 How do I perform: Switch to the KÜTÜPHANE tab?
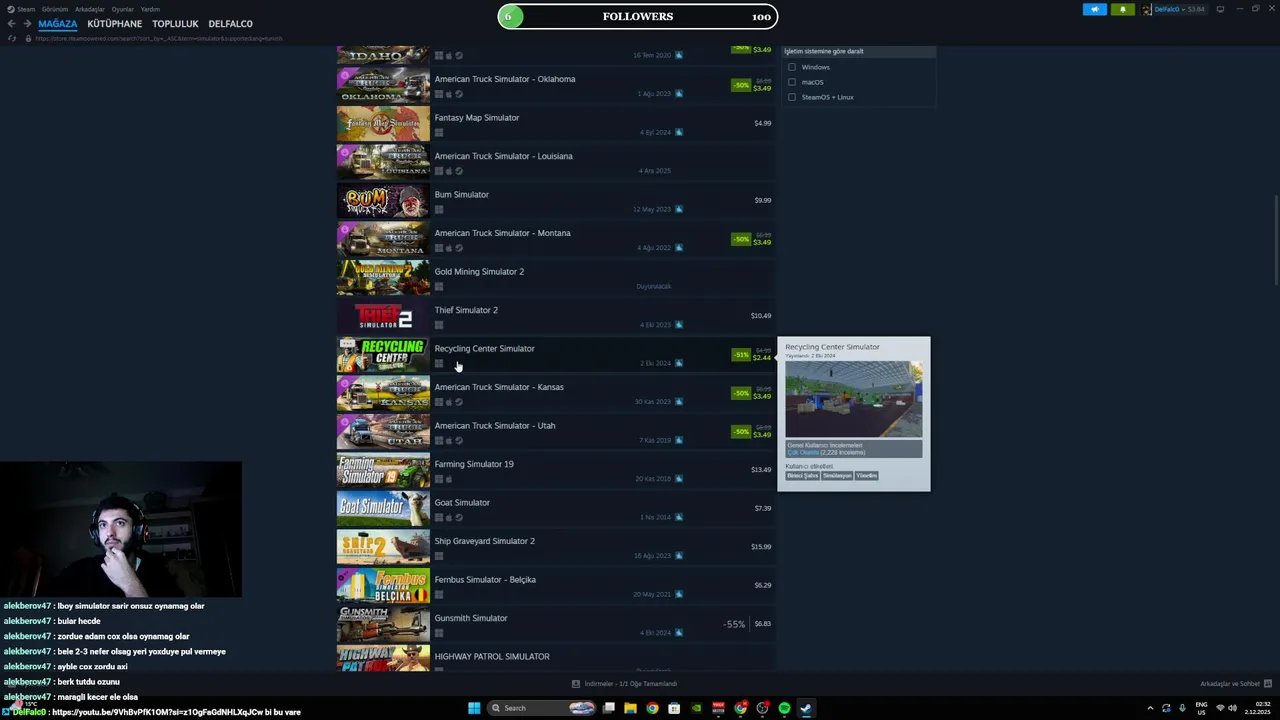coord(114,24)
